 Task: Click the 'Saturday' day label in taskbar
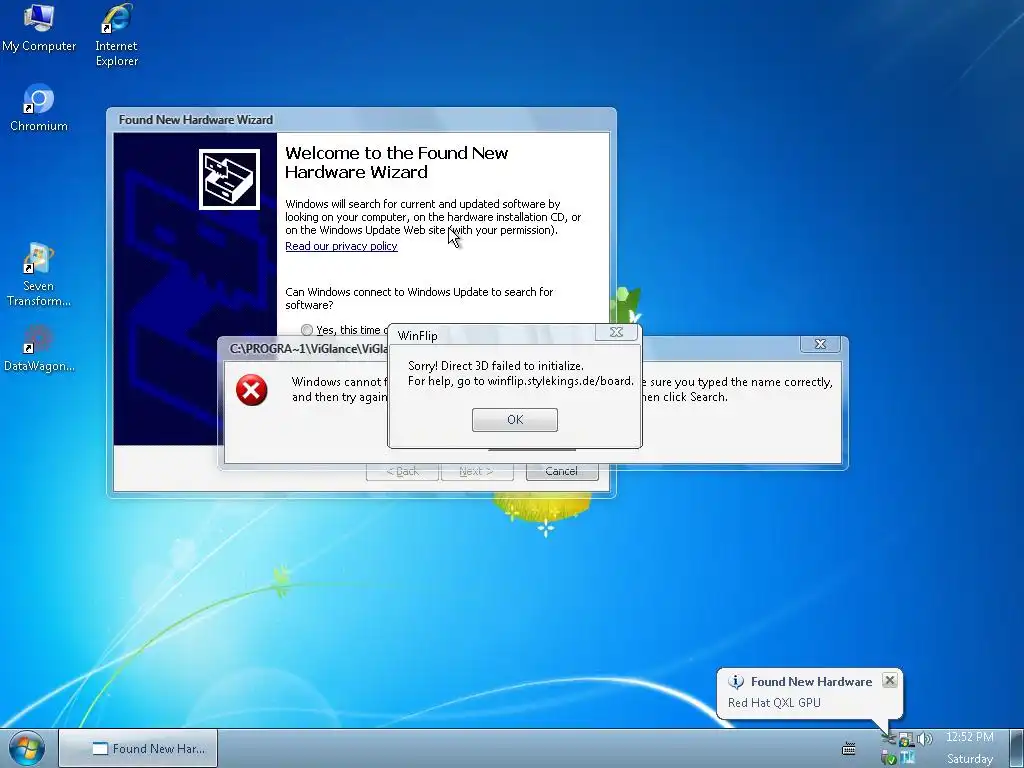tap(970, 759)
